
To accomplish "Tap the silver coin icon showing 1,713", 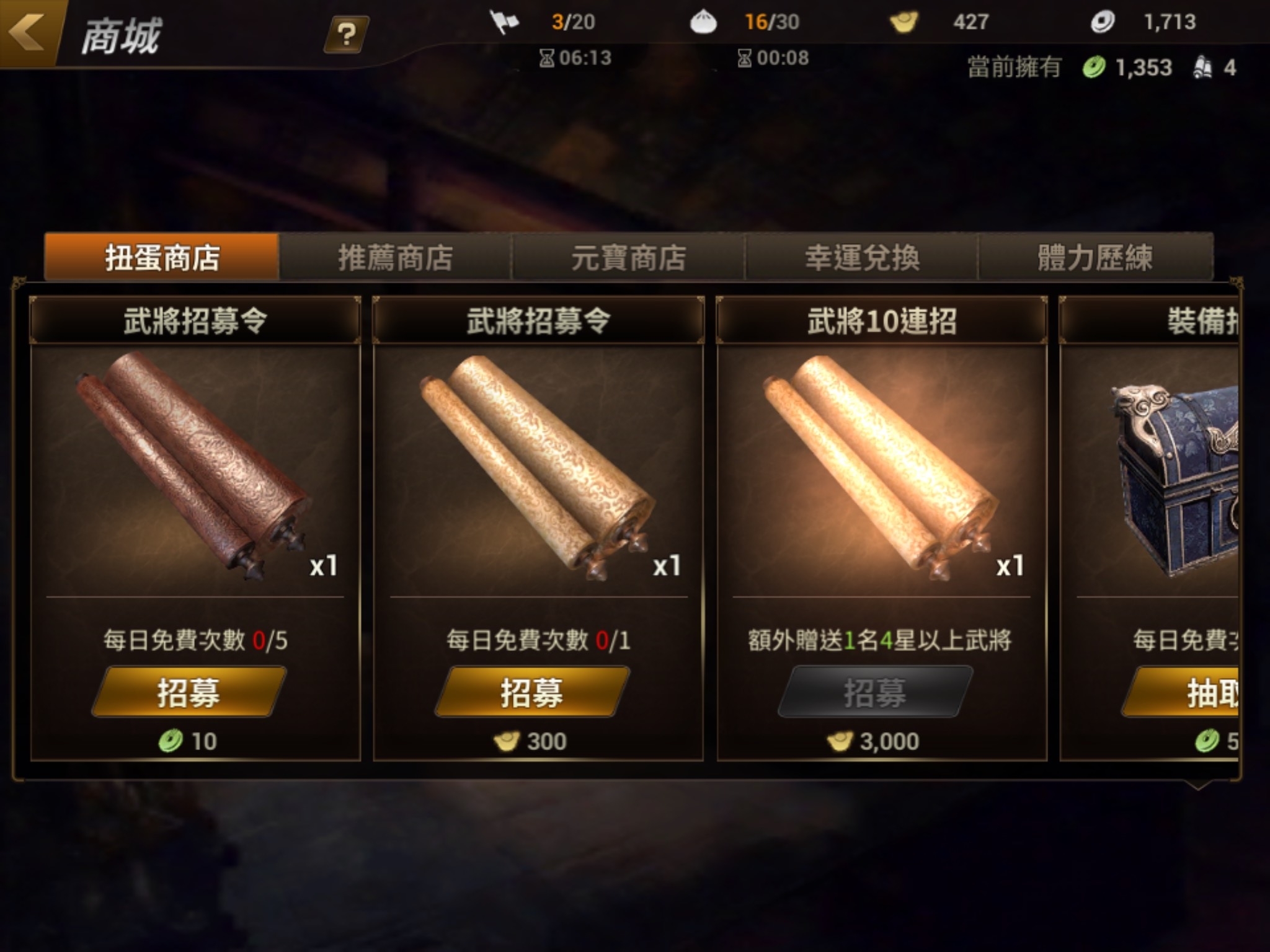I will click(1103, 22).
